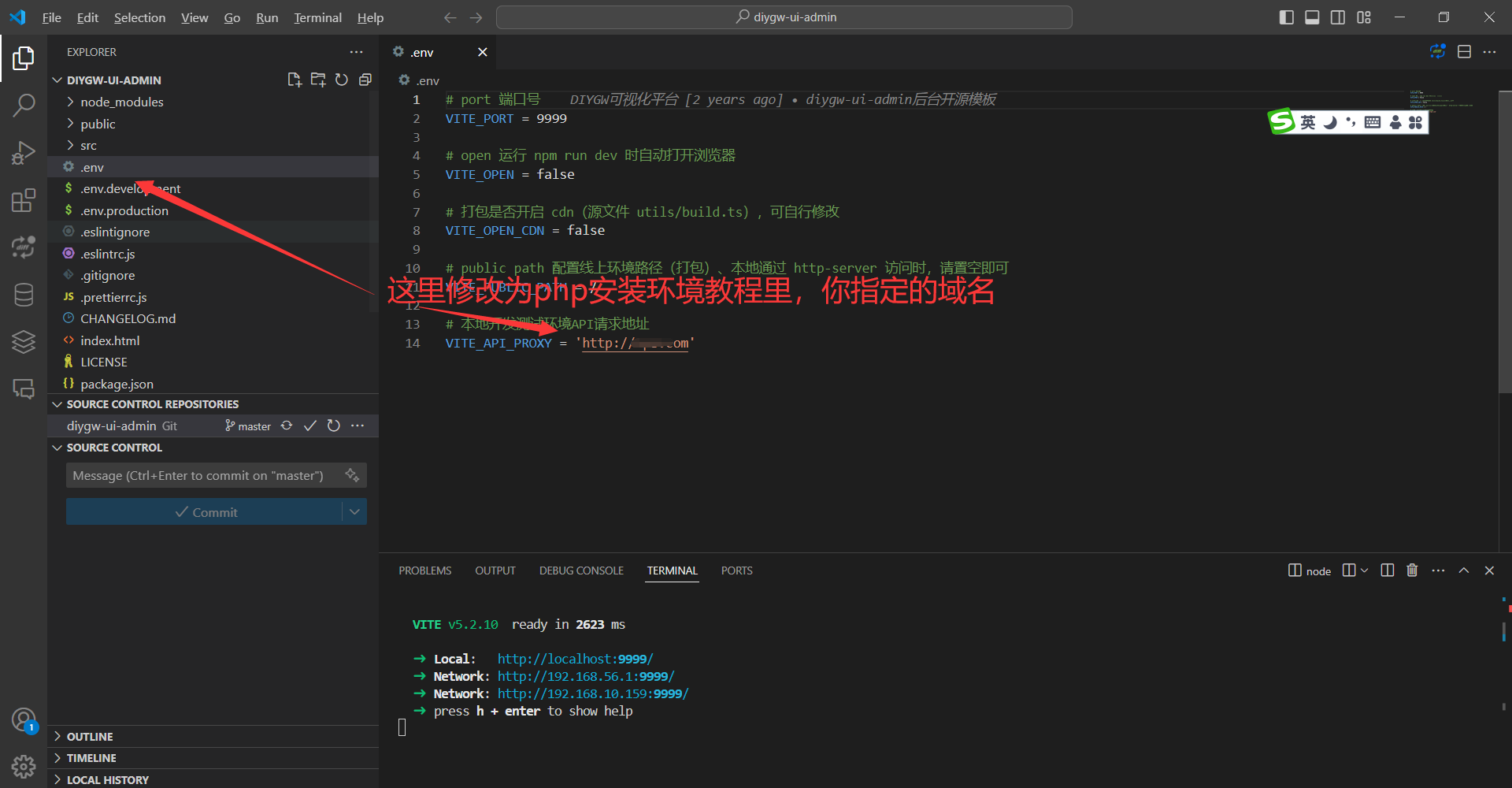Create a new folder in explorer

point(318,80)
